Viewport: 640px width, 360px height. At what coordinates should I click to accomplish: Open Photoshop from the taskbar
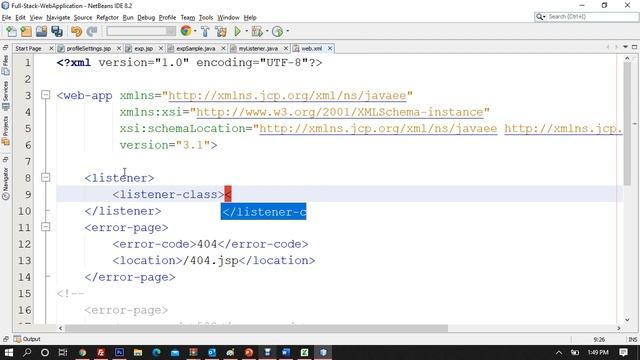119,352
